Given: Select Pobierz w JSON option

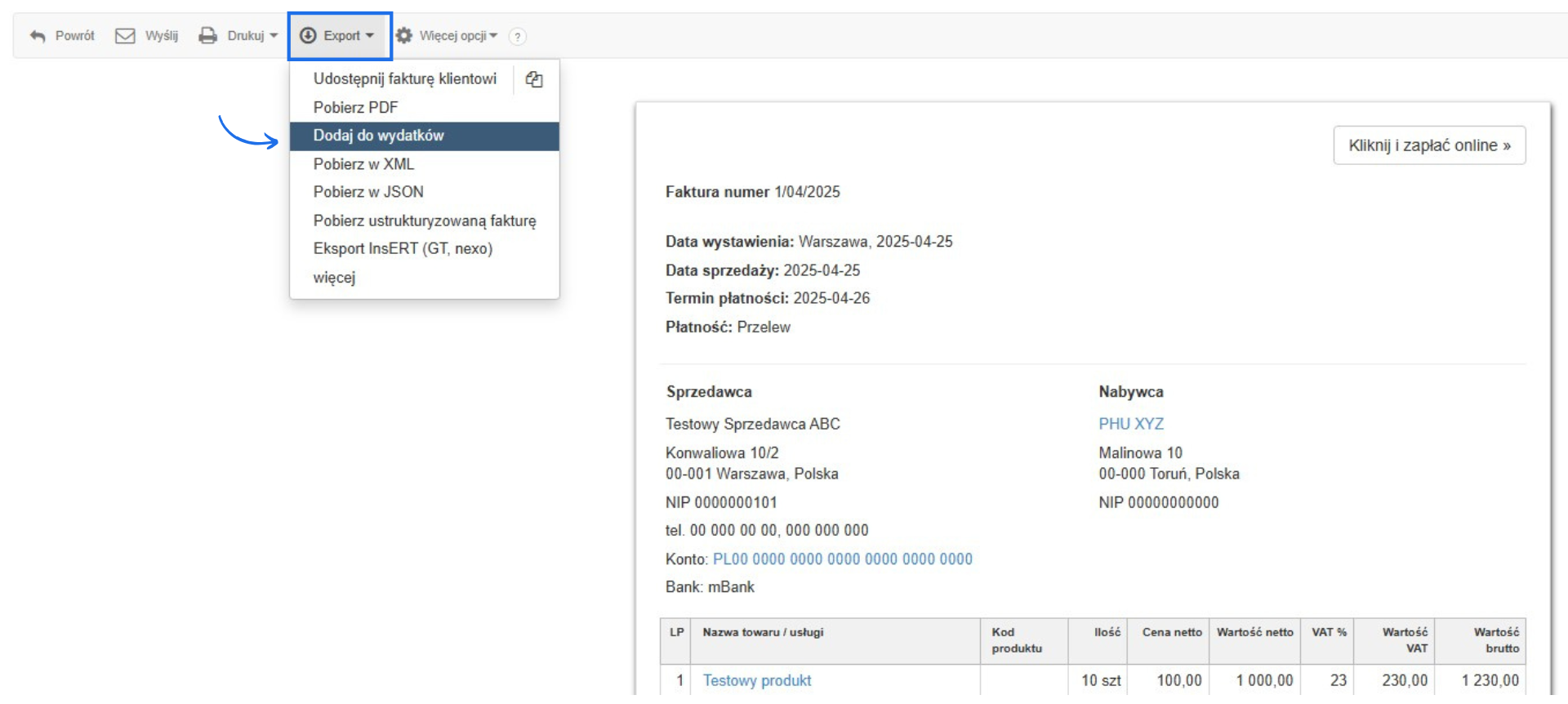Looking at the screenshot, I should (x=368, y=192).
